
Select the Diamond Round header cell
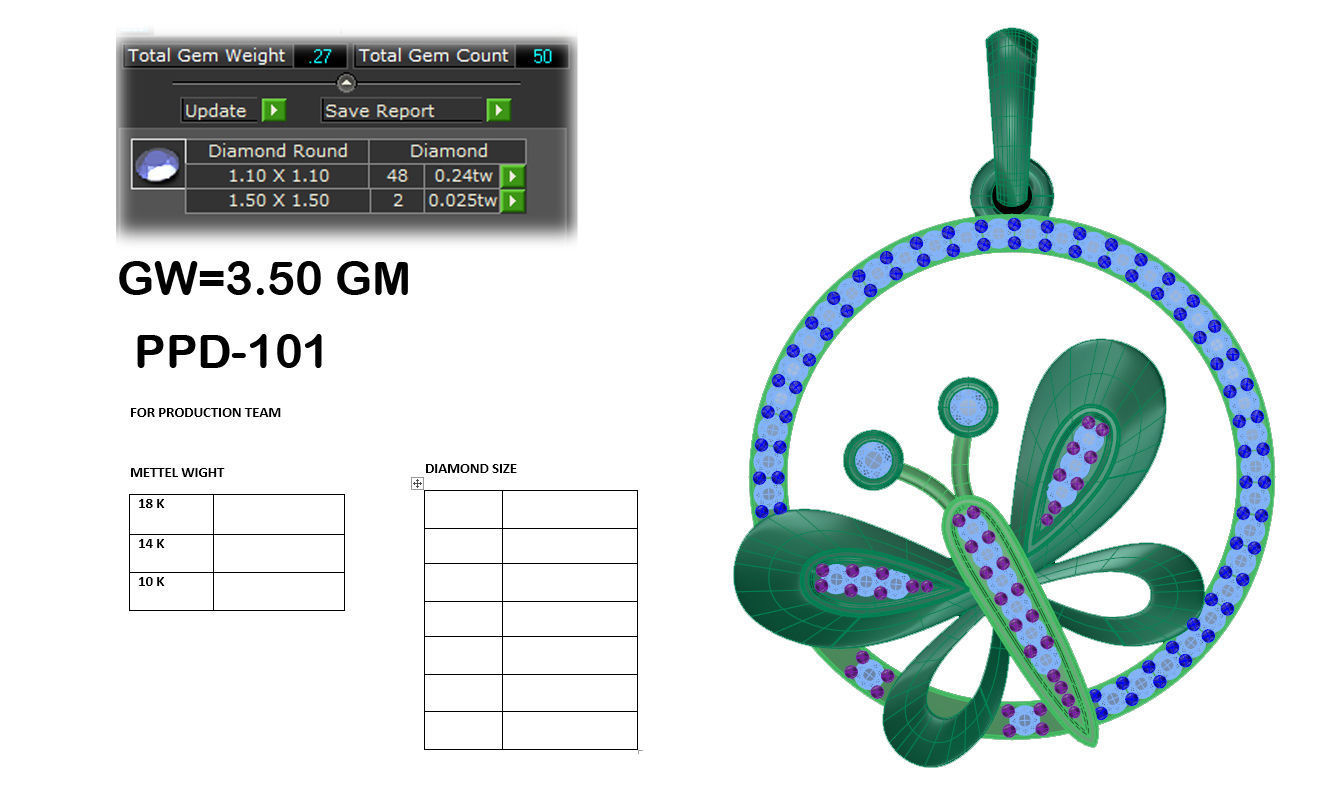(x=277, y=151)
